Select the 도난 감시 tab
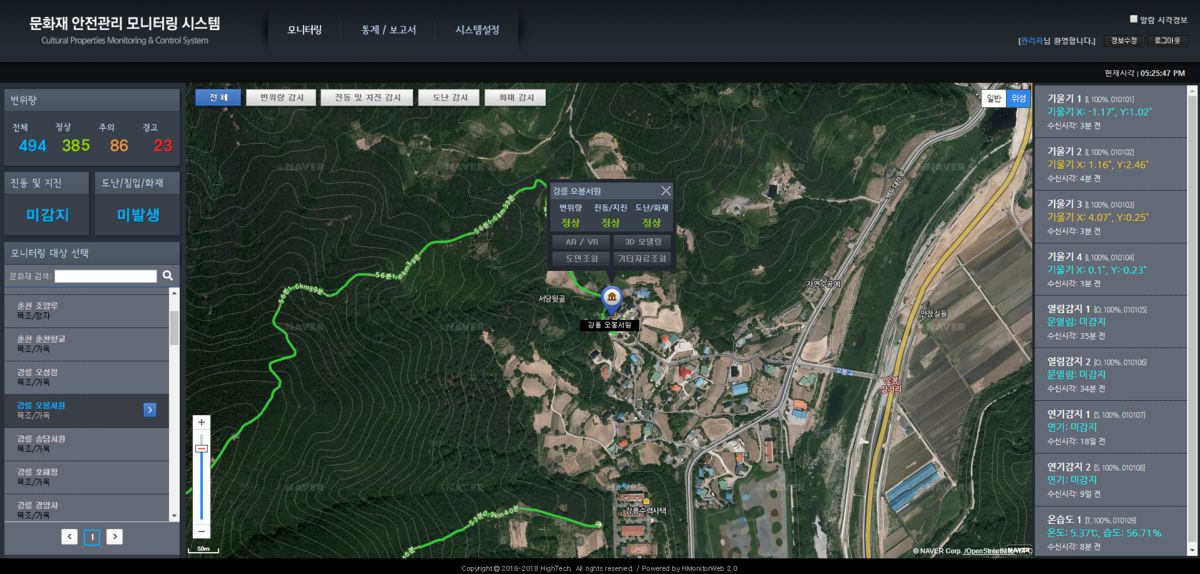 click(448, 98)
